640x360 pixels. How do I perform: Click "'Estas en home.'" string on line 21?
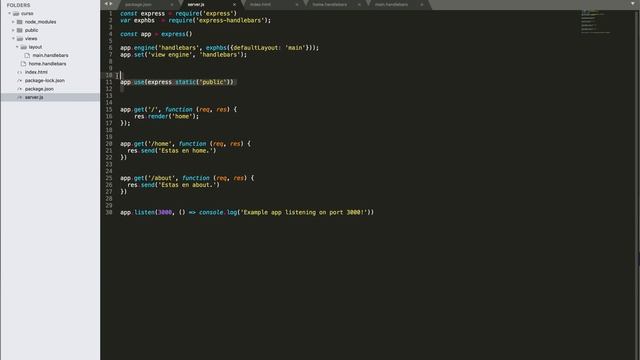tap(186, 151)
